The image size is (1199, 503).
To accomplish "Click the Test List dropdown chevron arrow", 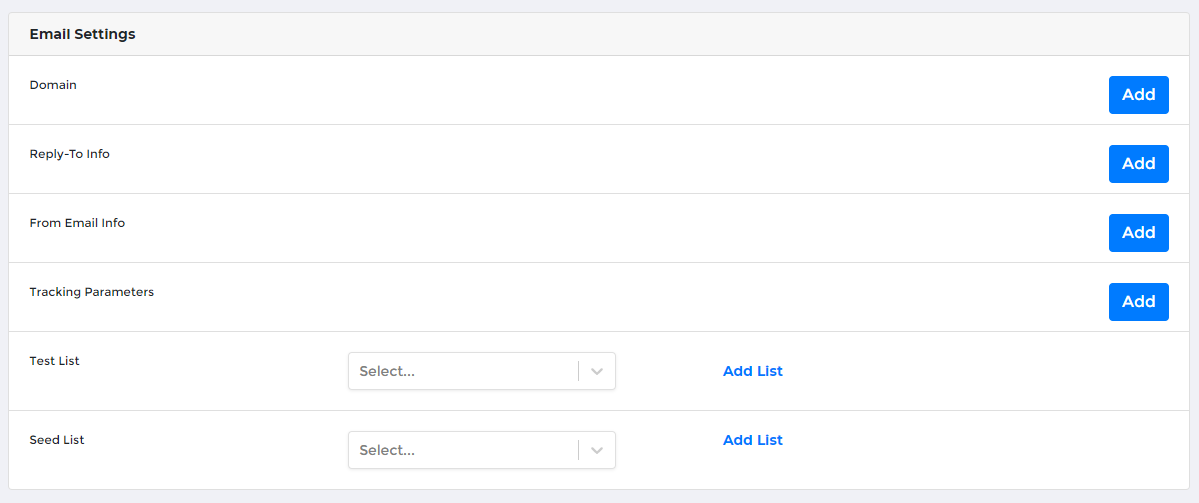I will 597,371.
